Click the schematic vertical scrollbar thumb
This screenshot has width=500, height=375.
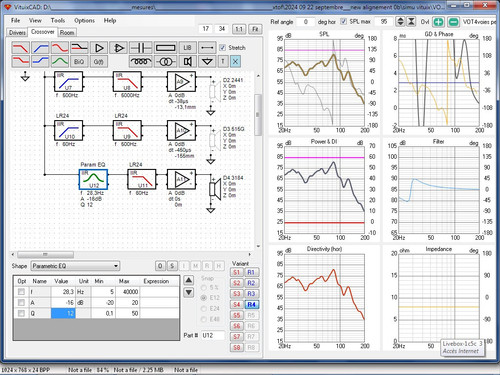[258, 115]
